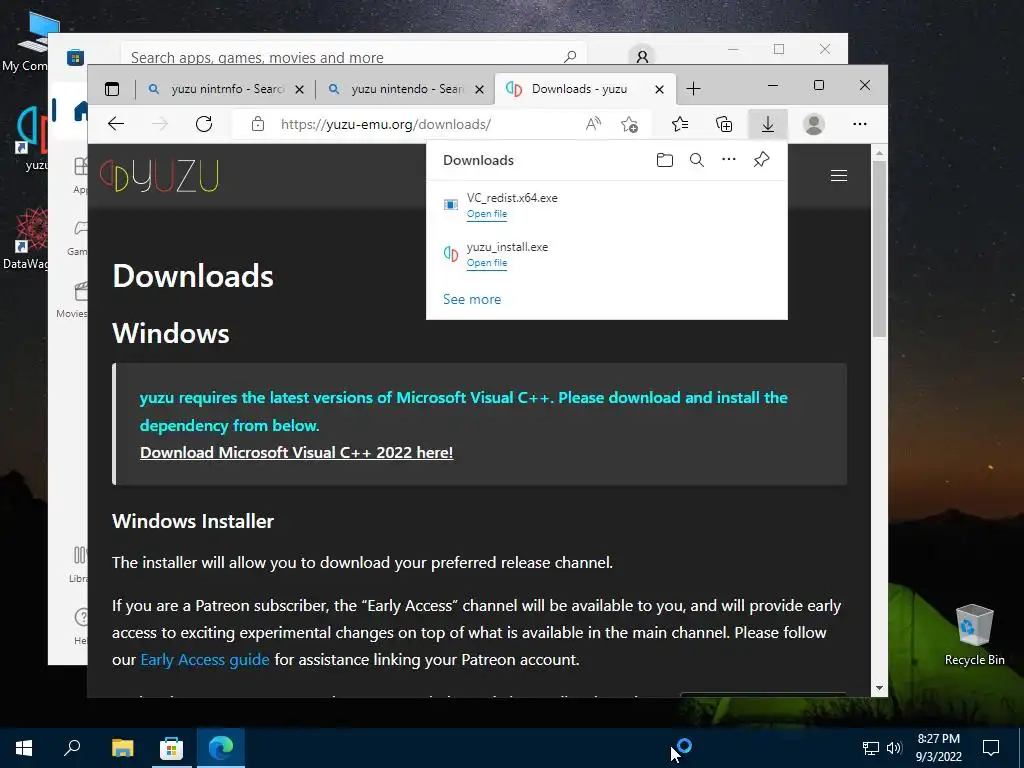Select the 'Downloads - yuzu' tab
Screen dimensions: 1024x768
tap(585, 89)
